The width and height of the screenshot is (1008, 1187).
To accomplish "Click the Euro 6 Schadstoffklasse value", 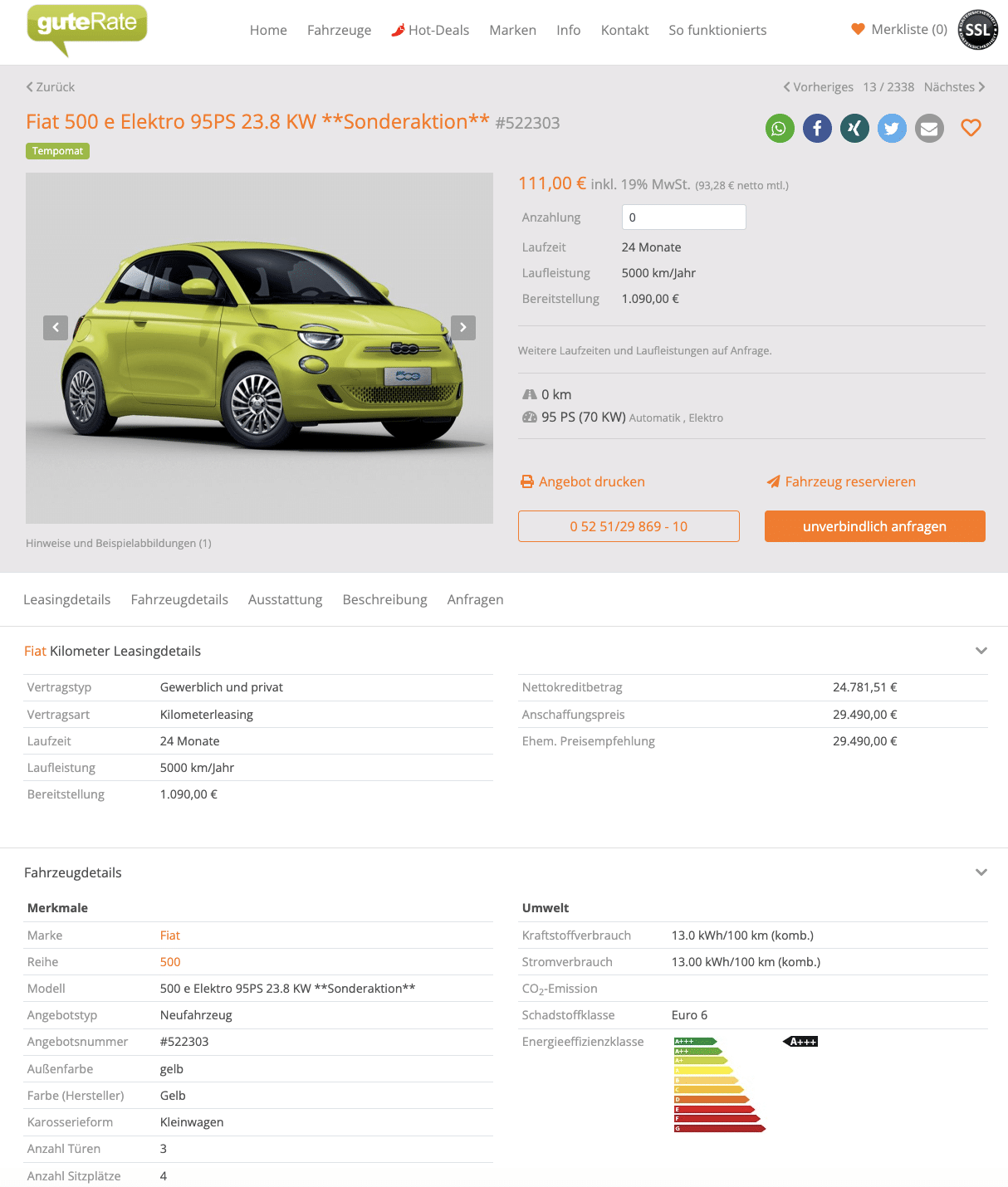I will point(689,1015).
